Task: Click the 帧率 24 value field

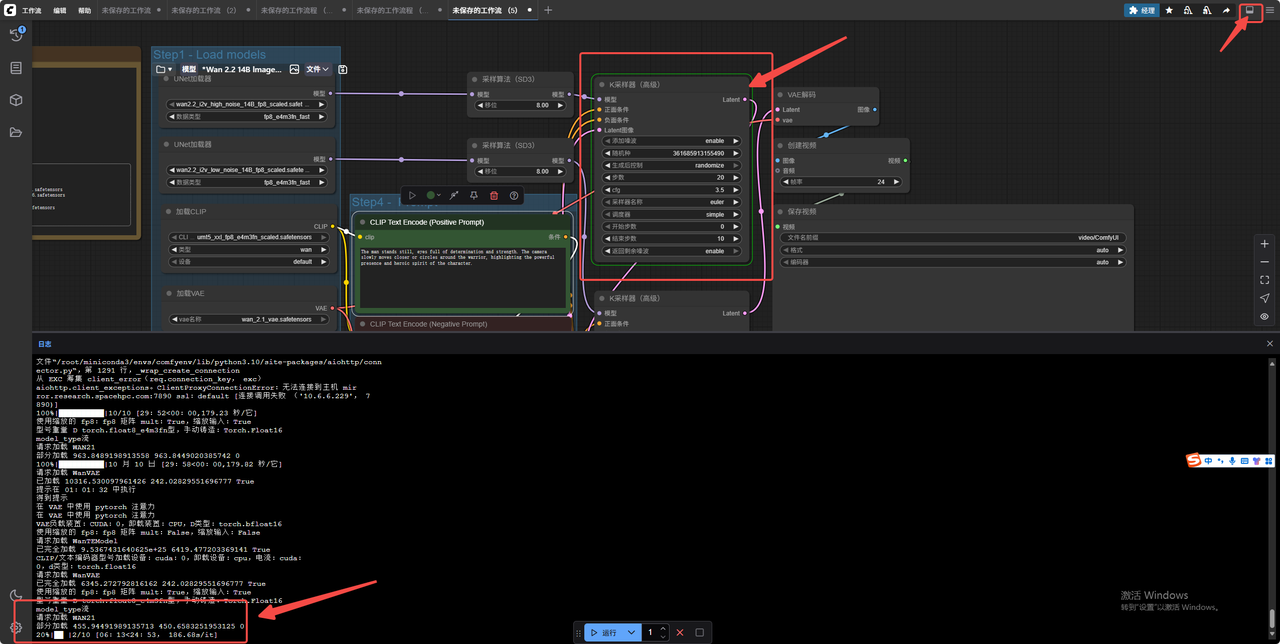Action: [x=840, y=182]
